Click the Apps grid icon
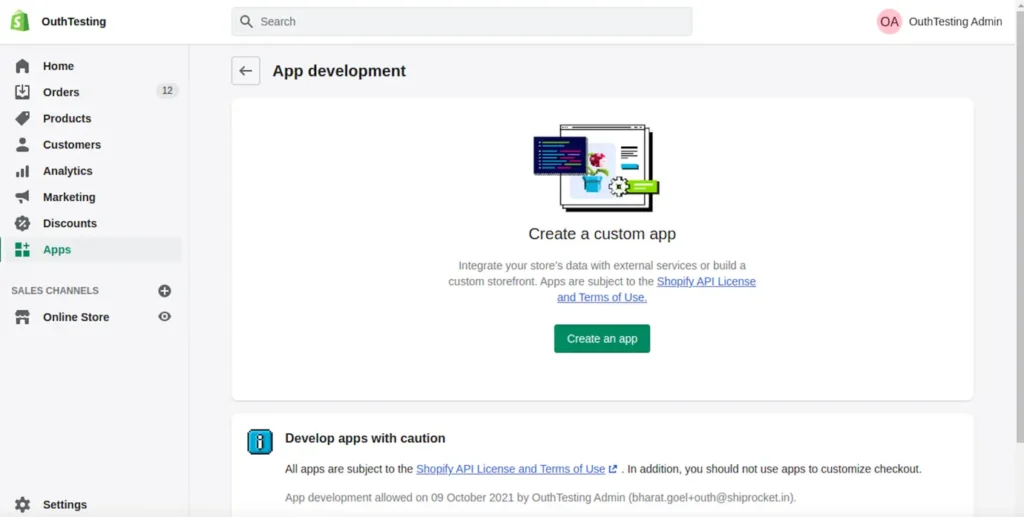The height and width of the screenshot is (517, 1024). 22,249
